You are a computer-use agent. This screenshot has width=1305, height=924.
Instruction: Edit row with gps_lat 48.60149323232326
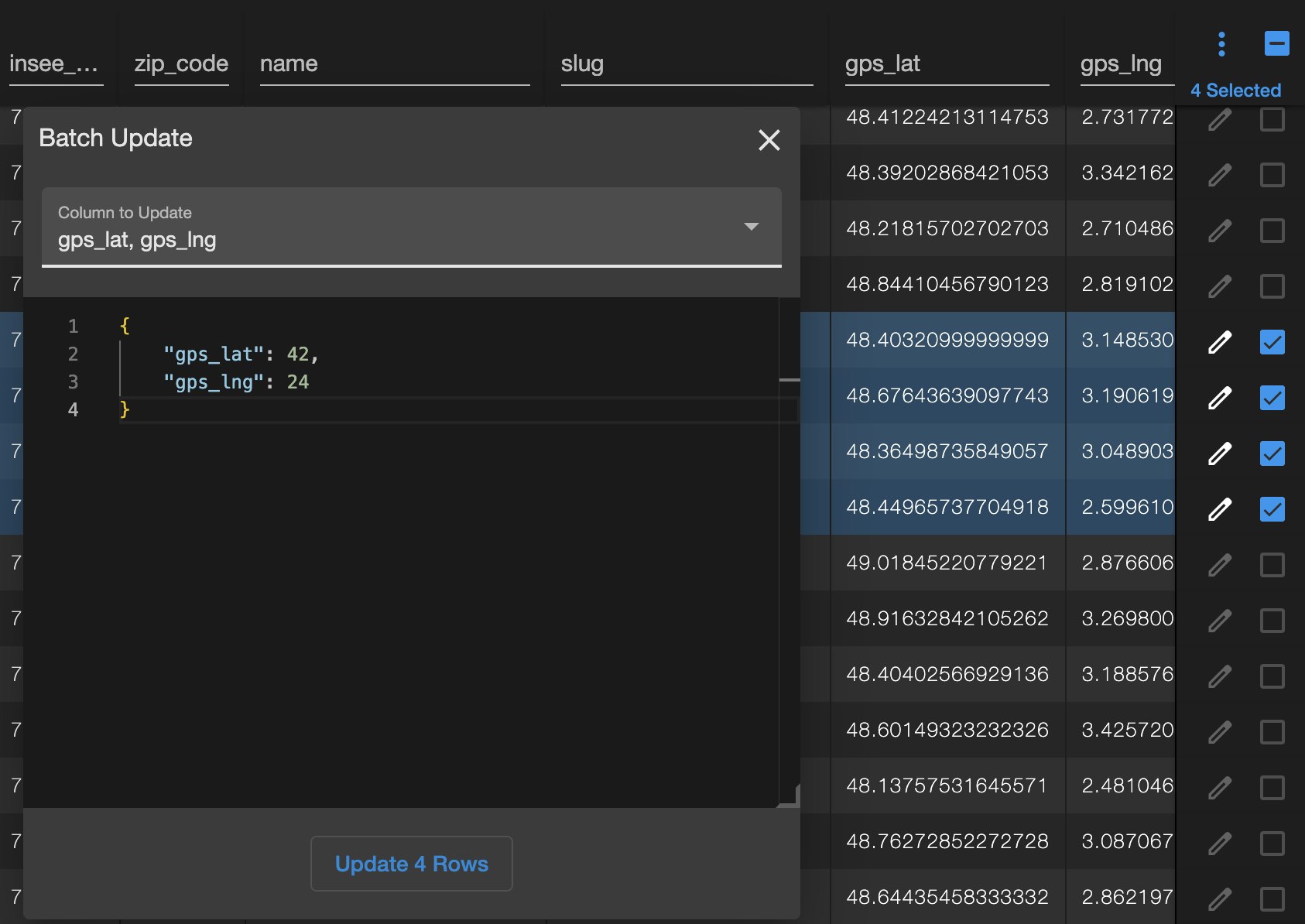(x=1220, y=732)
